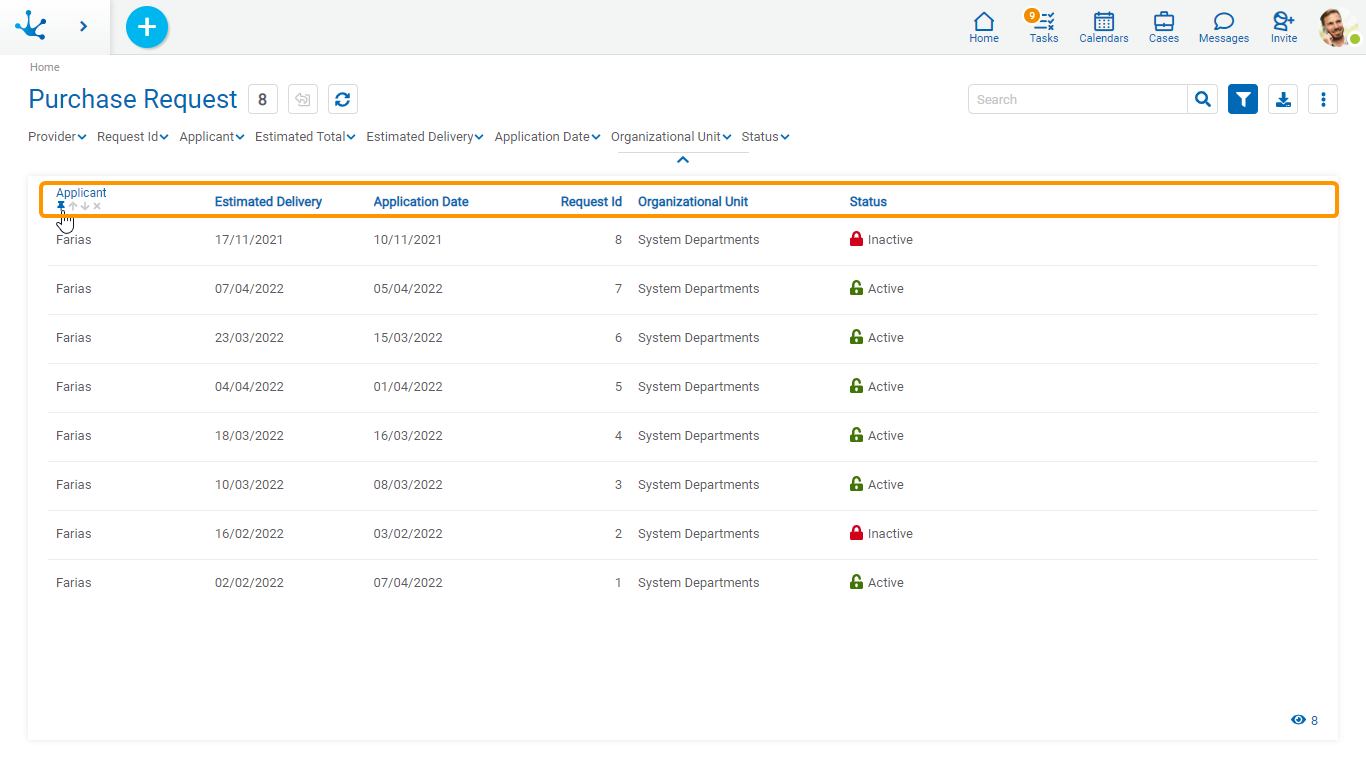Click the remove X icon under Applicant

point(97,206)
